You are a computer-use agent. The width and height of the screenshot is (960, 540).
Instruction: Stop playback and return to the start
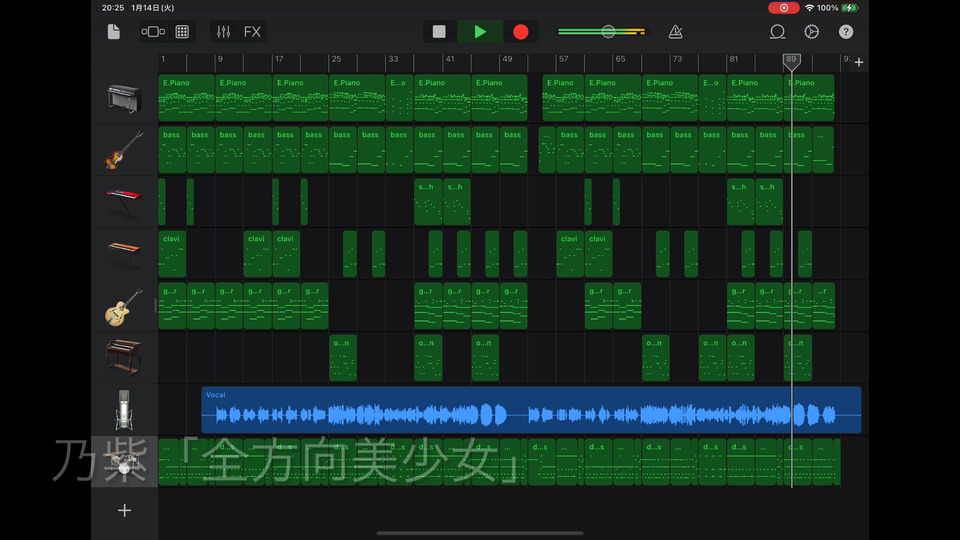click(x=439, y=32)
